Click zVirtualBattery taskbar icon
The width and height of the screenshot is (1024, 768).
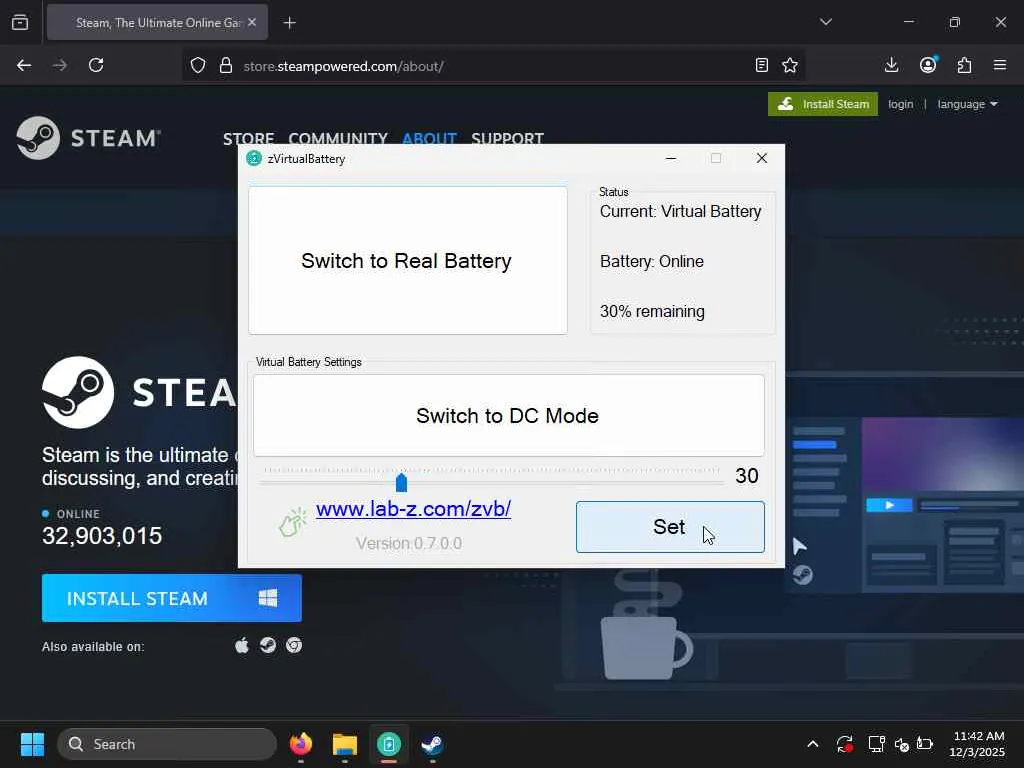389,744
